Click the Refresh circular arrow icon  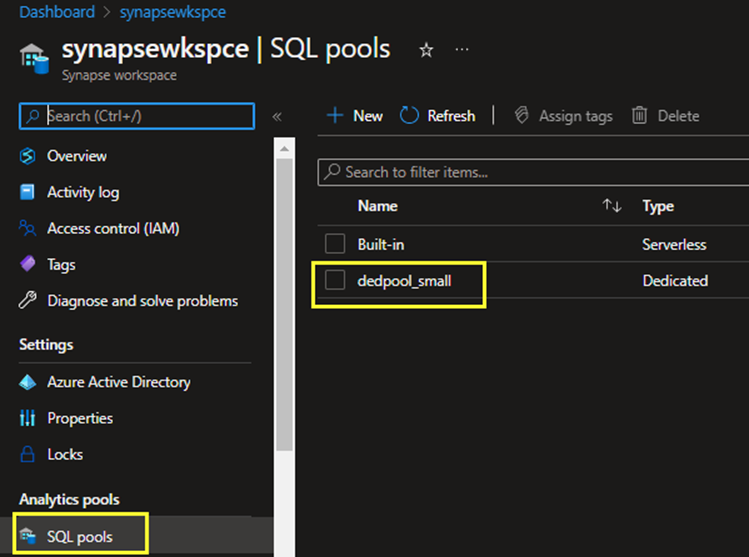click(409, 116)
